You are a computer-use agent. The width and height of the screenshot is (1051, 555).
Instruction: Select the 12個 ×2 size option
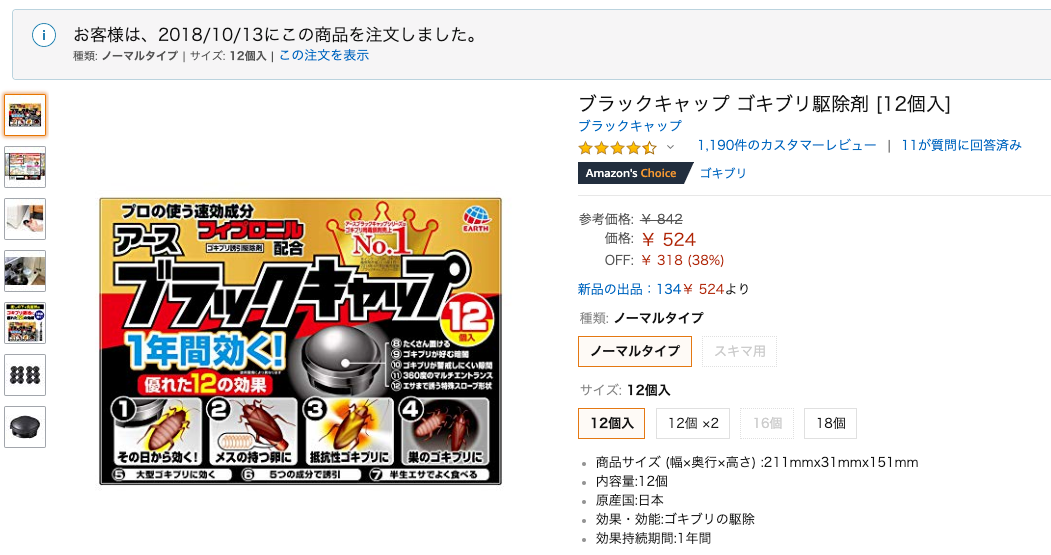tap(693, 424)
